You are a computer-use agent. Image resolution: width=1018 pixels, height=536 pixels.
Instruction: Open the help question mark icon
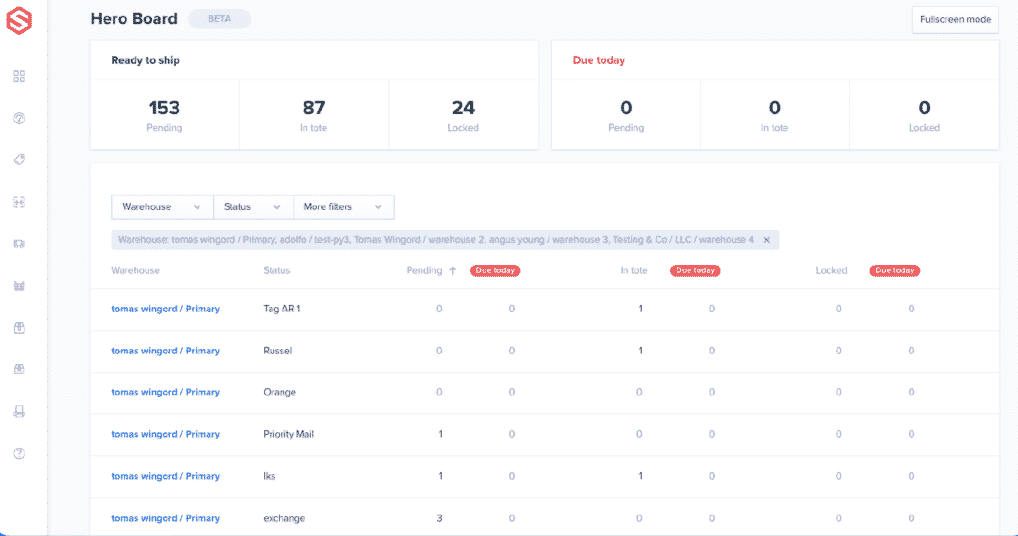click(x=19, y=454)
